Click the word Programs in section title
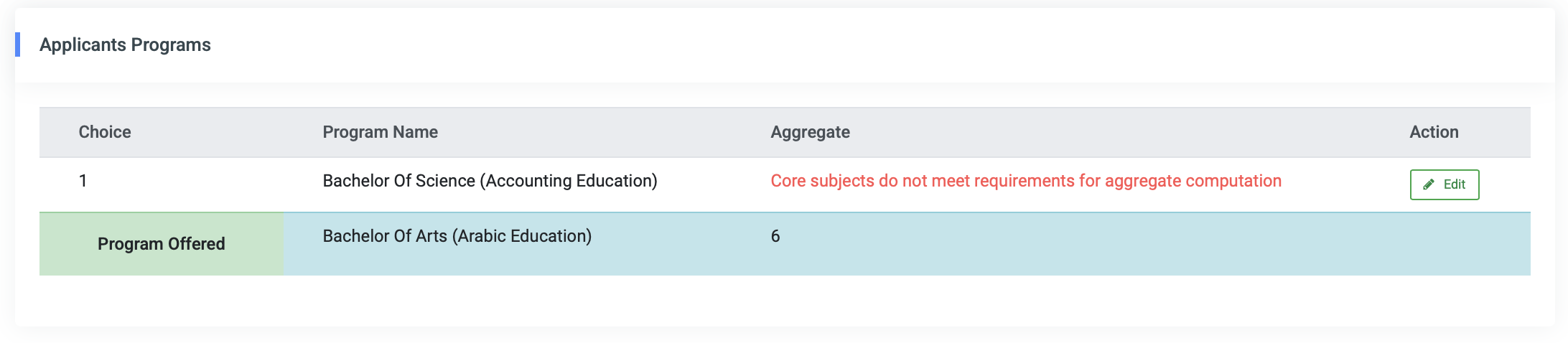Image resolution: width=1568 pixels, height=343 pixels. (171, 44)
